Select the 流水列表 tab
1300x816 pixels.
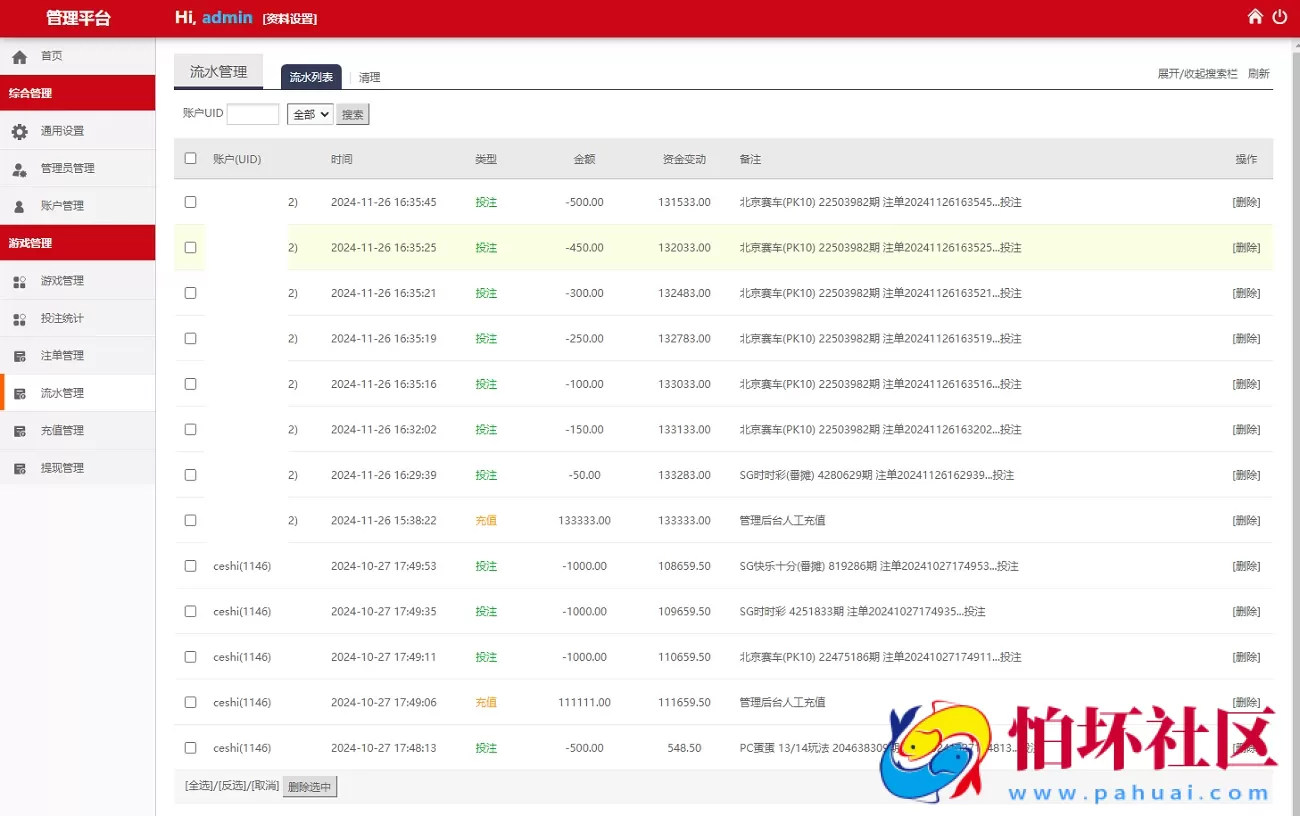pyautogui.click(x=311, y=77)
